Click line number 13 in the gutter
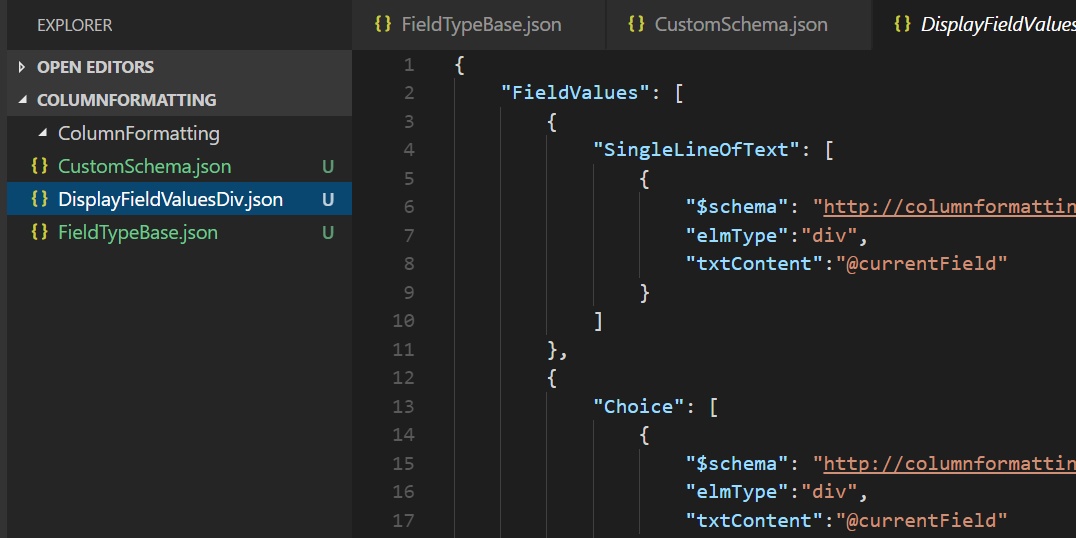The height and width of the screenshot is (538, 1076). [404, 406]
